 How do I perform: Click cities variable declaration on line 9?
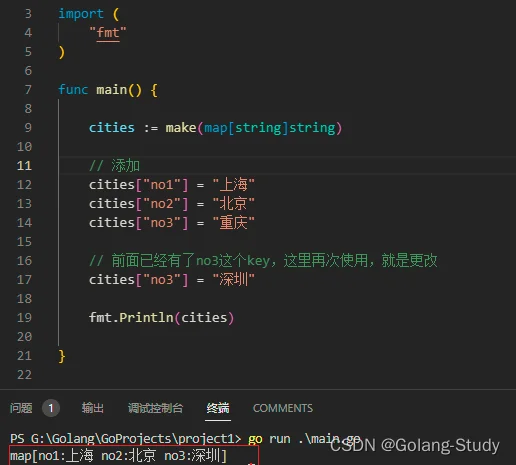tap(112, 128)
